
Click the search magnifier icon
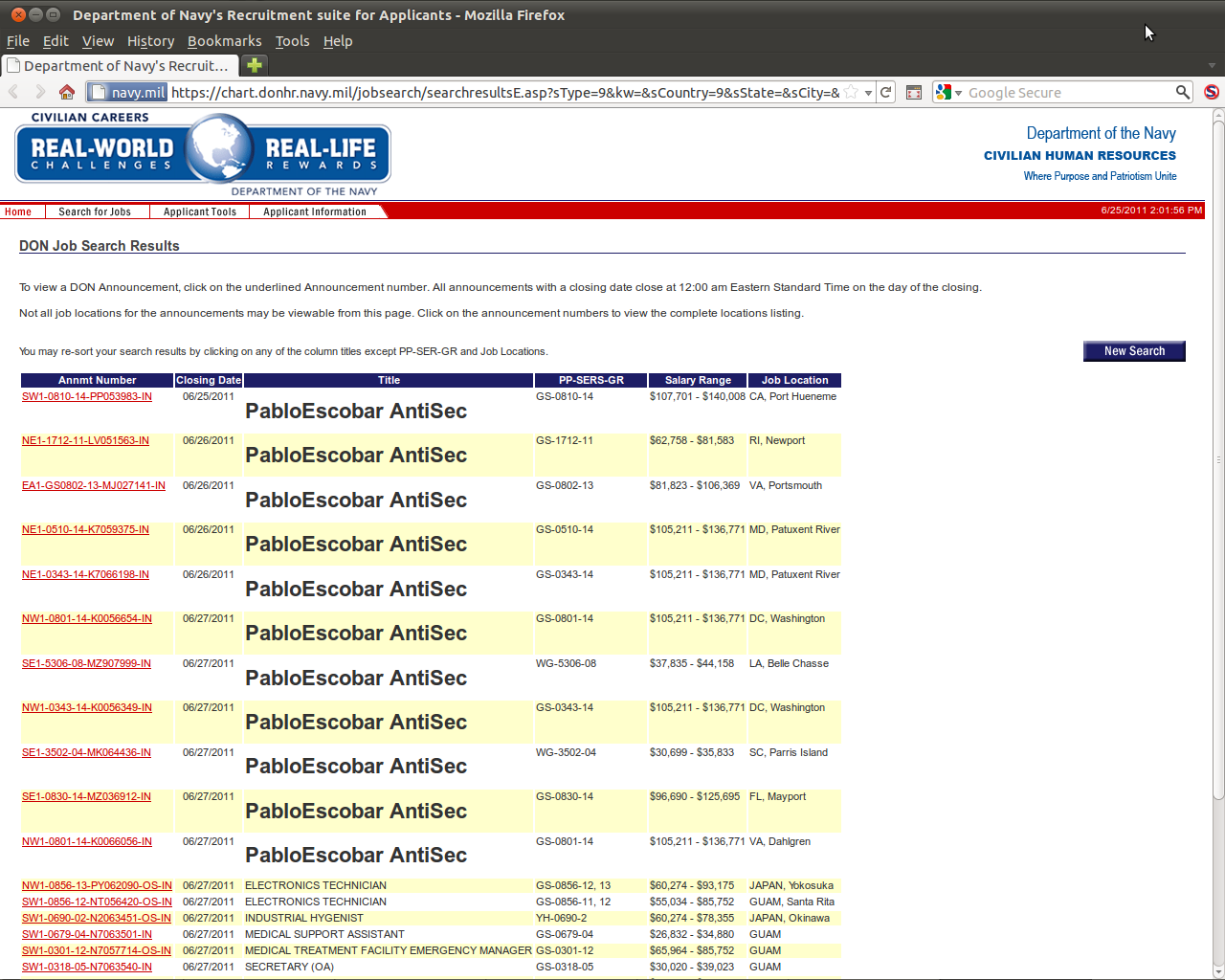click(1183, 92)
